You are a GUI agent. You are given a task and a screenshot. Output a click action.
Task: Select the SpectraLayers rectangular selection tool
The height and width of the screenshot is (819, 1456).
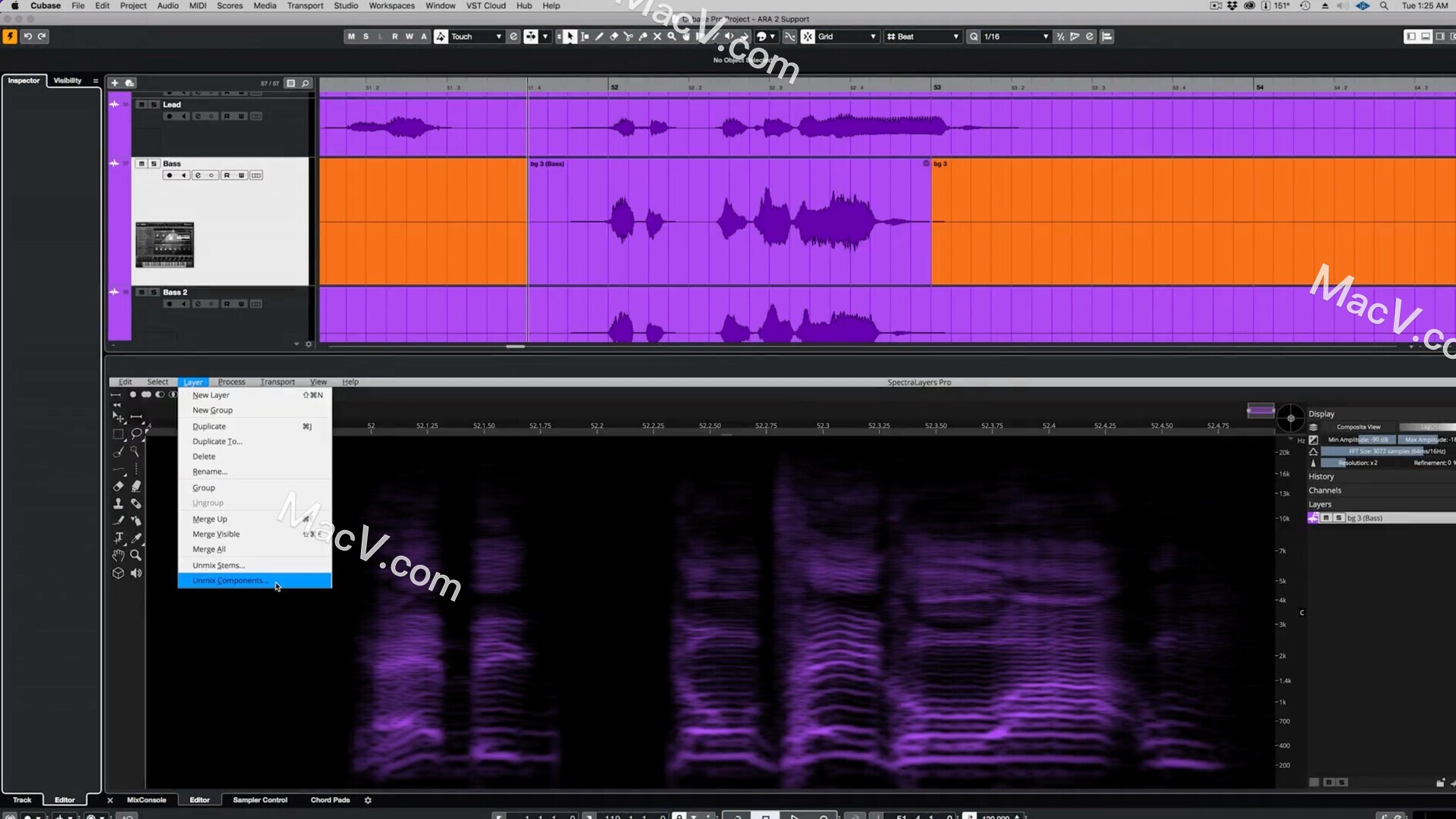118,435
